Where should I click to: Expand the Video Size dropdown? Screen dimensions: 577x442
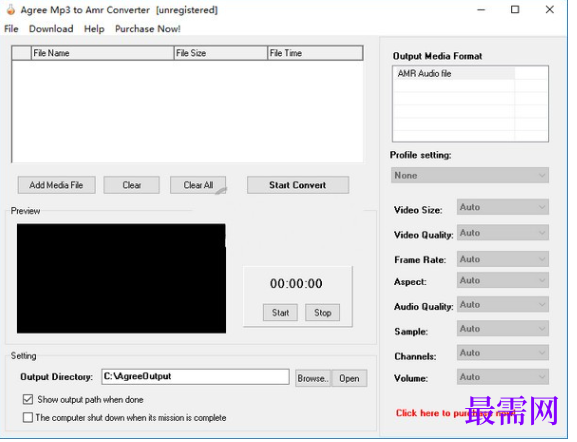pyautogui.click(x=503, y=207)
